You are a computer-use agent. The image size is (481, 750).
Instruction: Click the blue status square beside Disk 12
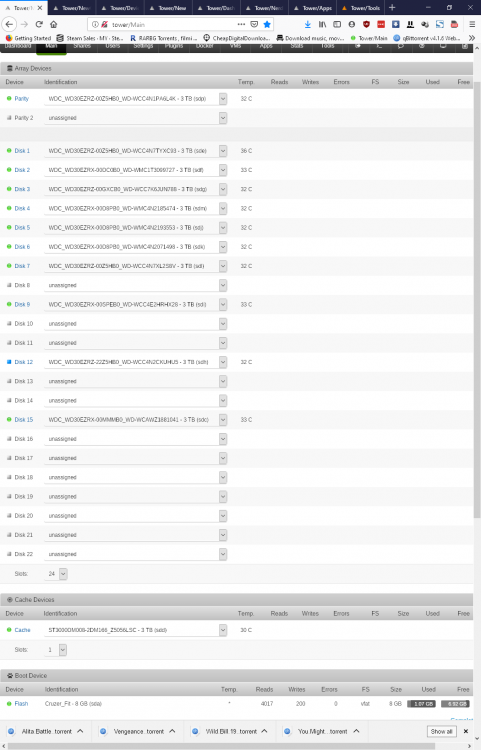point(9,362)
